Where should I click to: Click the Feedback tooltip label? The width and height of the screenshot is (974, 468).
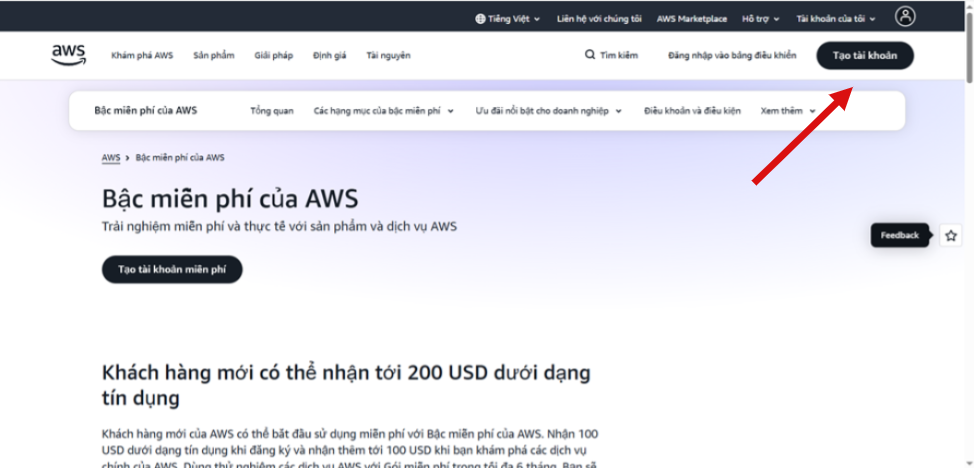tap(899, 236)
